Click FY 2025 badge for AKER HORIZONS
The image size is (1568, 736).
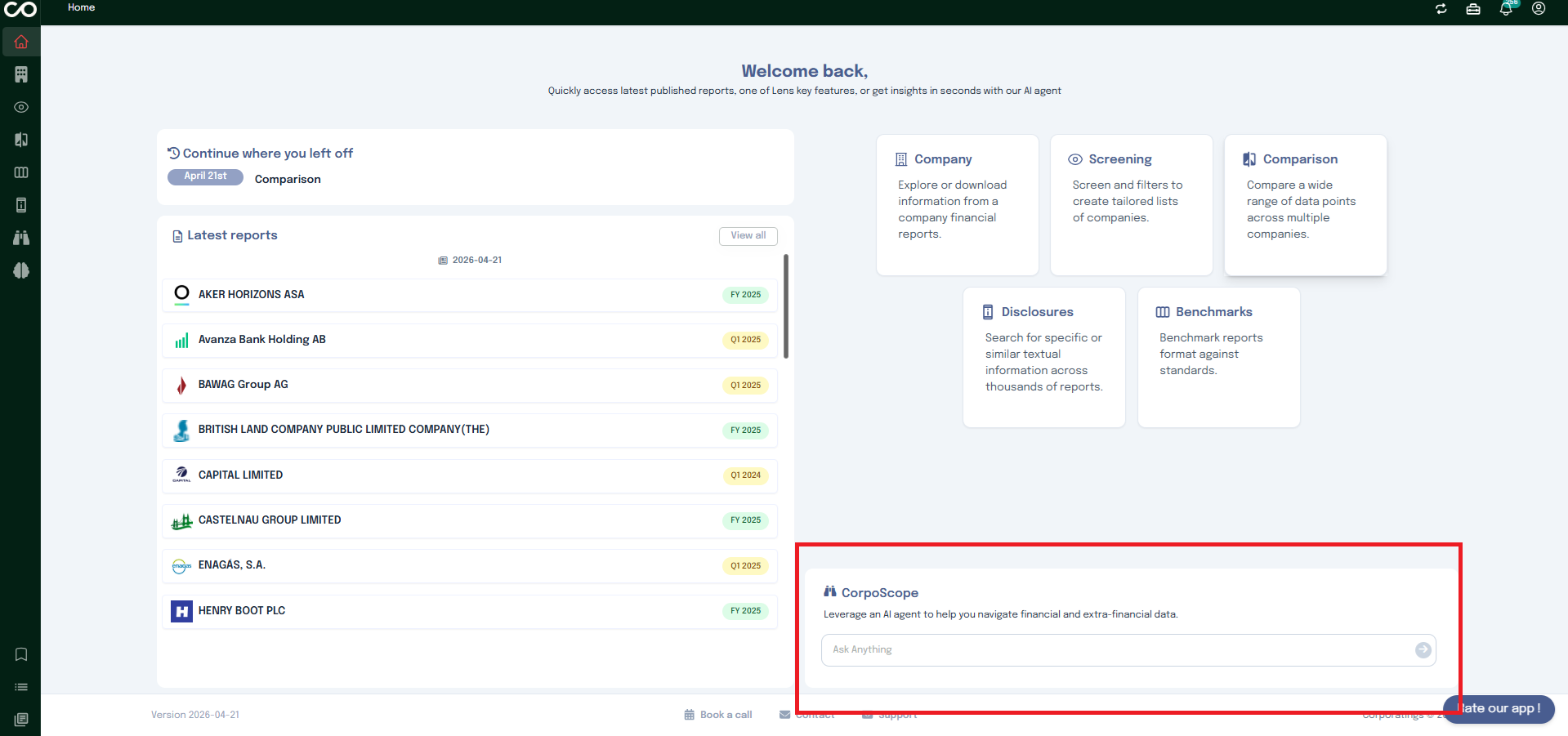745,295
